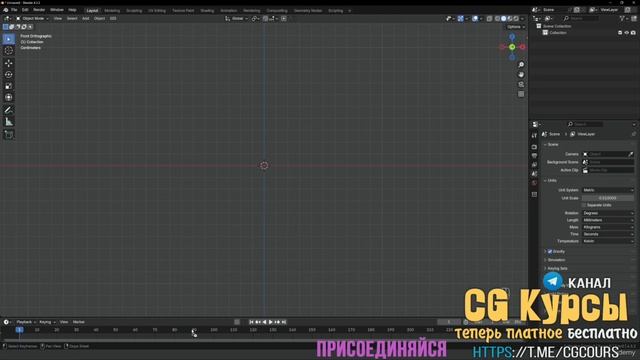This screenshot has height=360, width=640.
Task: Switch to the Shading workspace tab
Action: (207, 11)
